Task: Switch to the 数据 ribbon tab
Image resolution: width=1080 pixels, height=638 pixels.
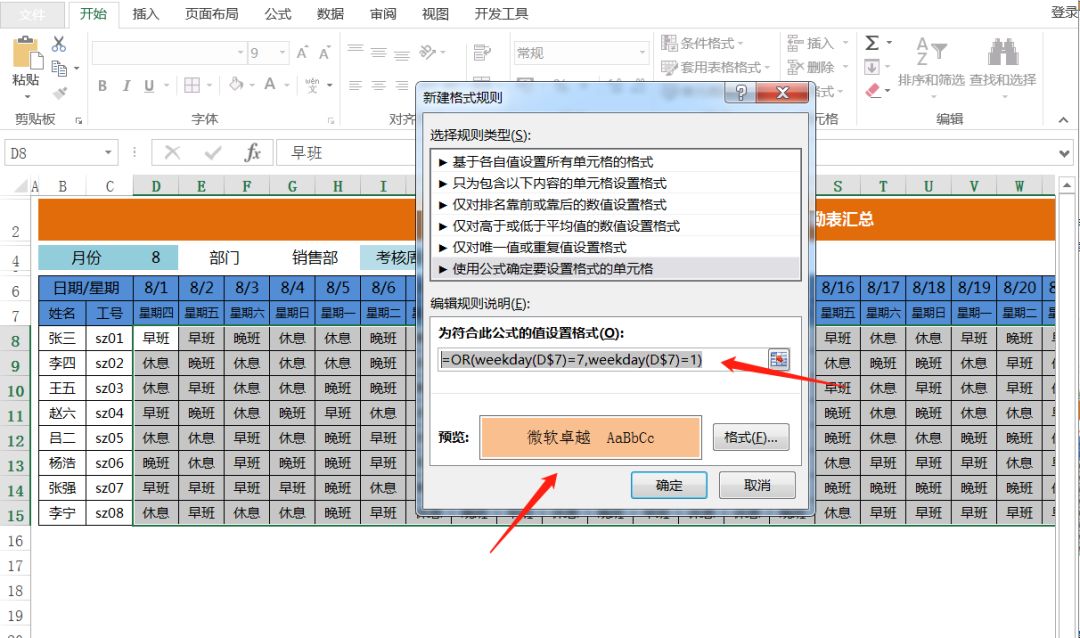Action: click(330, 14)
